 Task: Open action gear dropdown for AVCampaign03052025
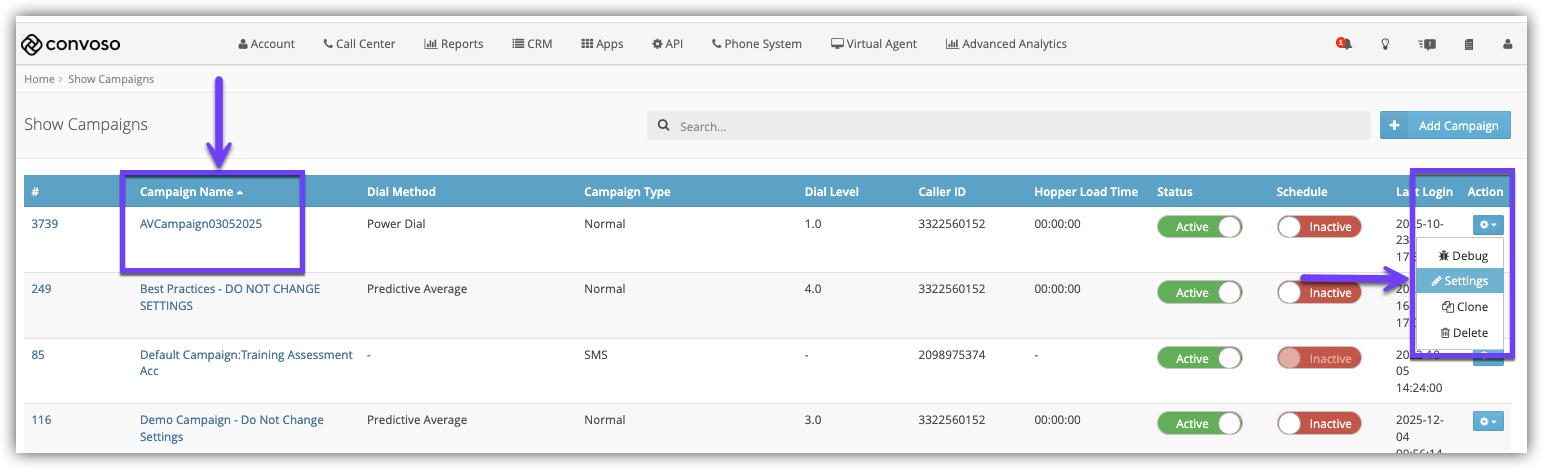1487,226
